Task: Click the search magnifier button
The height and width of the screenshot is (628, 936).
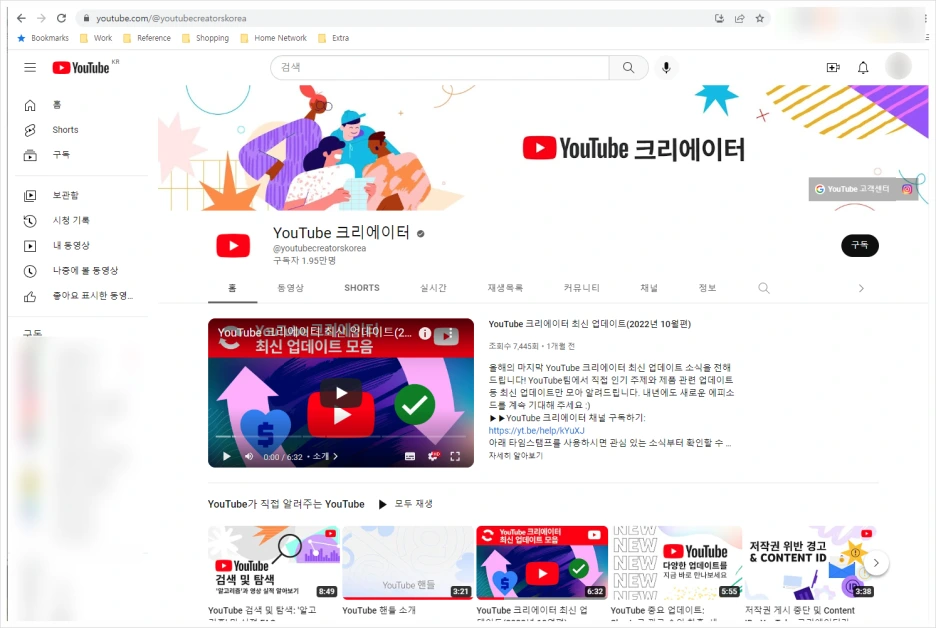Action: click(x=629, y=67)
